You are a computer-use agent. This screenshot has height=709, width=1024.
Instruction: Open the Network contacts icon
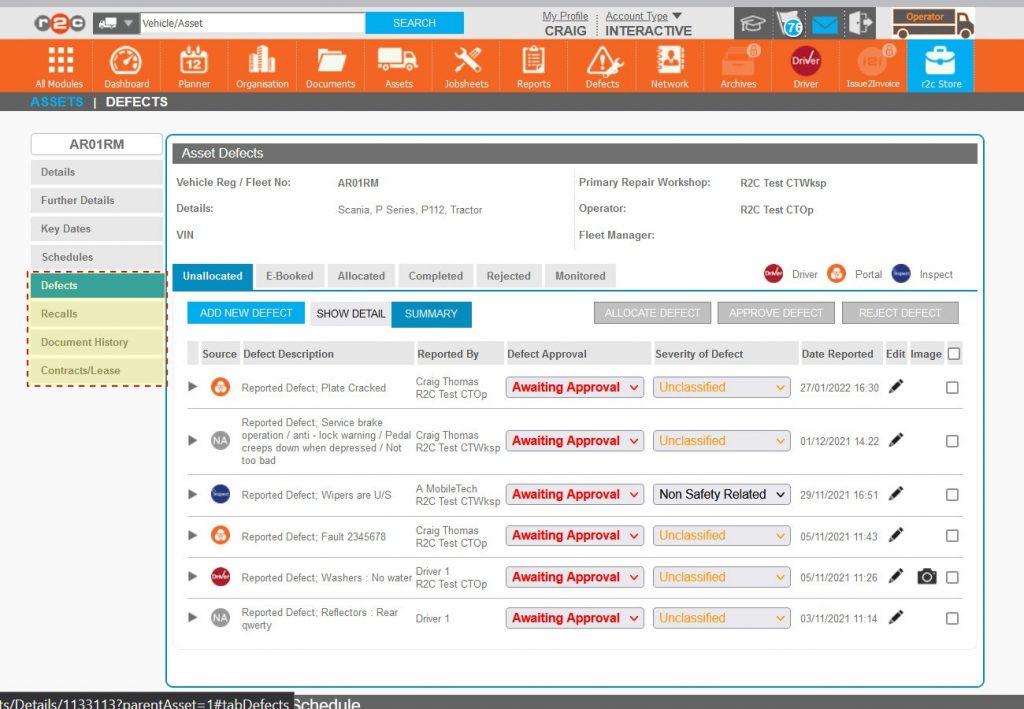pos(669,62)
